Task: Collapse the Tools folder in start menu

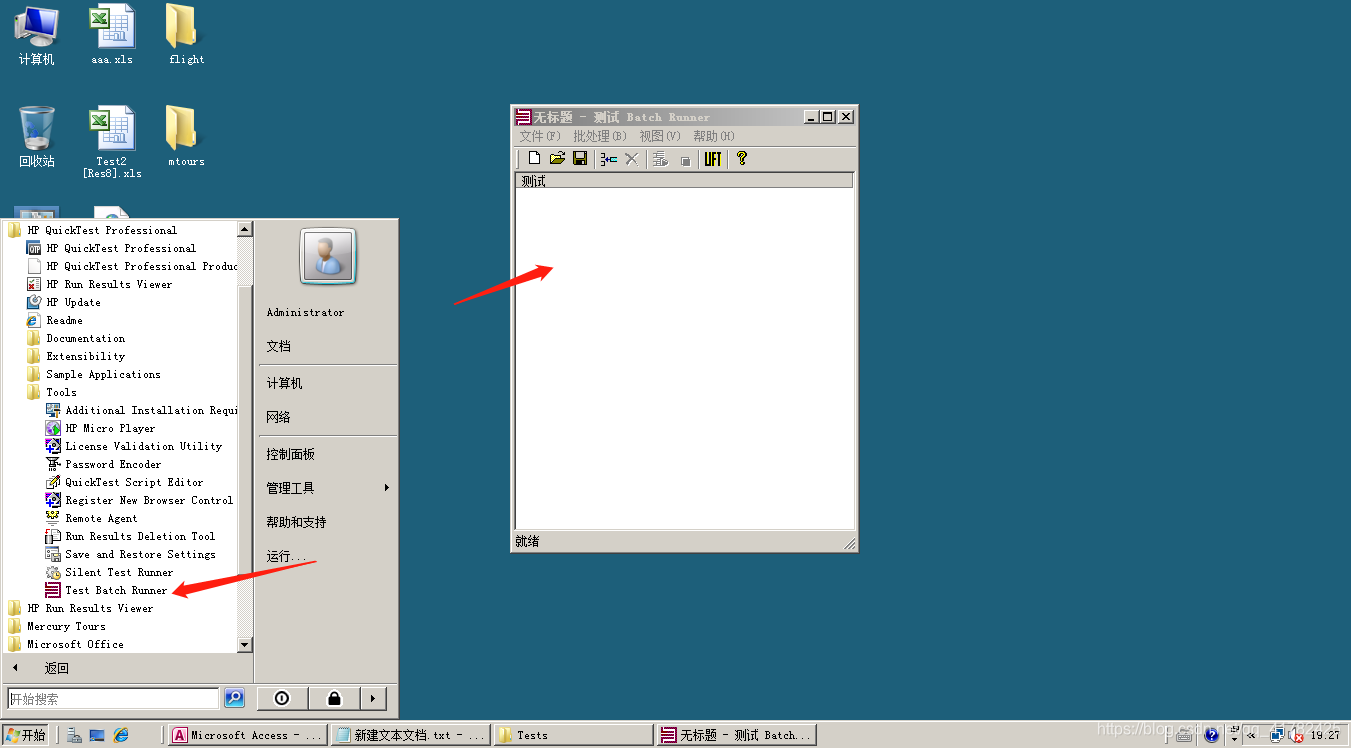Action: click(51, 392)
